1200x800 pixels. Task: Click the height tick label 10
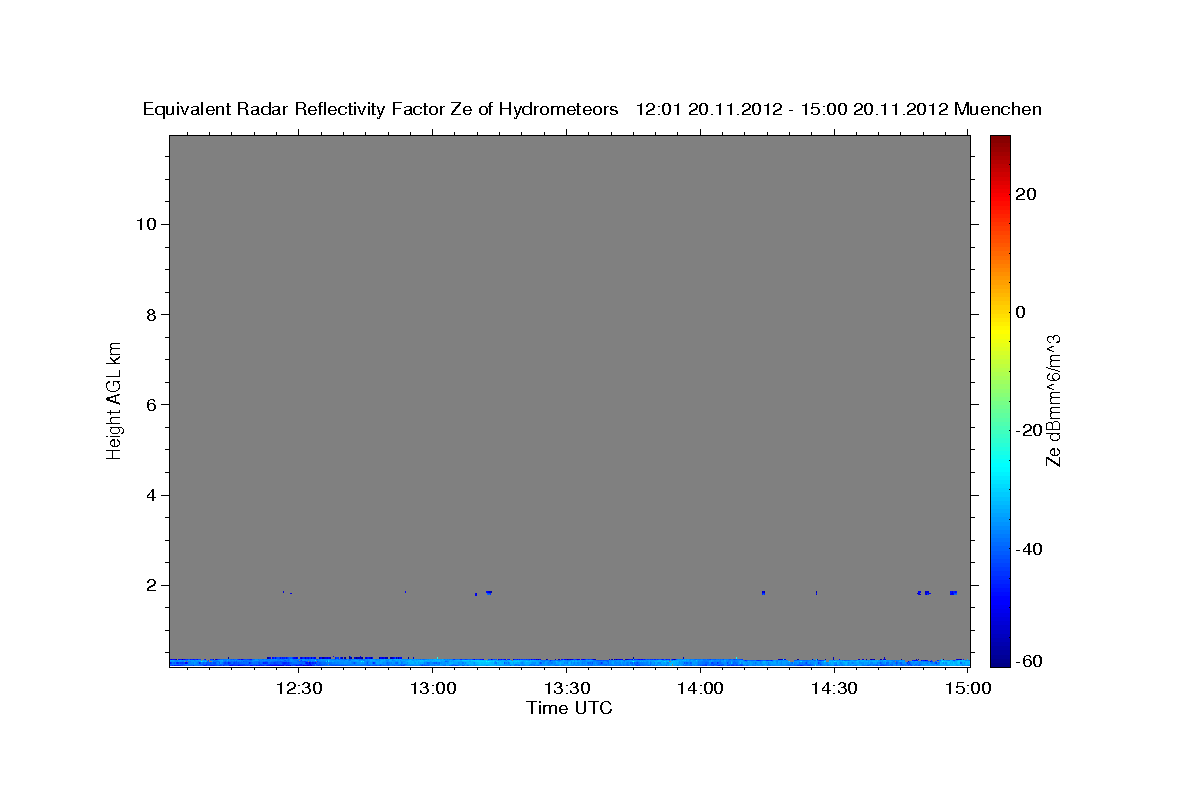[147, 224]
